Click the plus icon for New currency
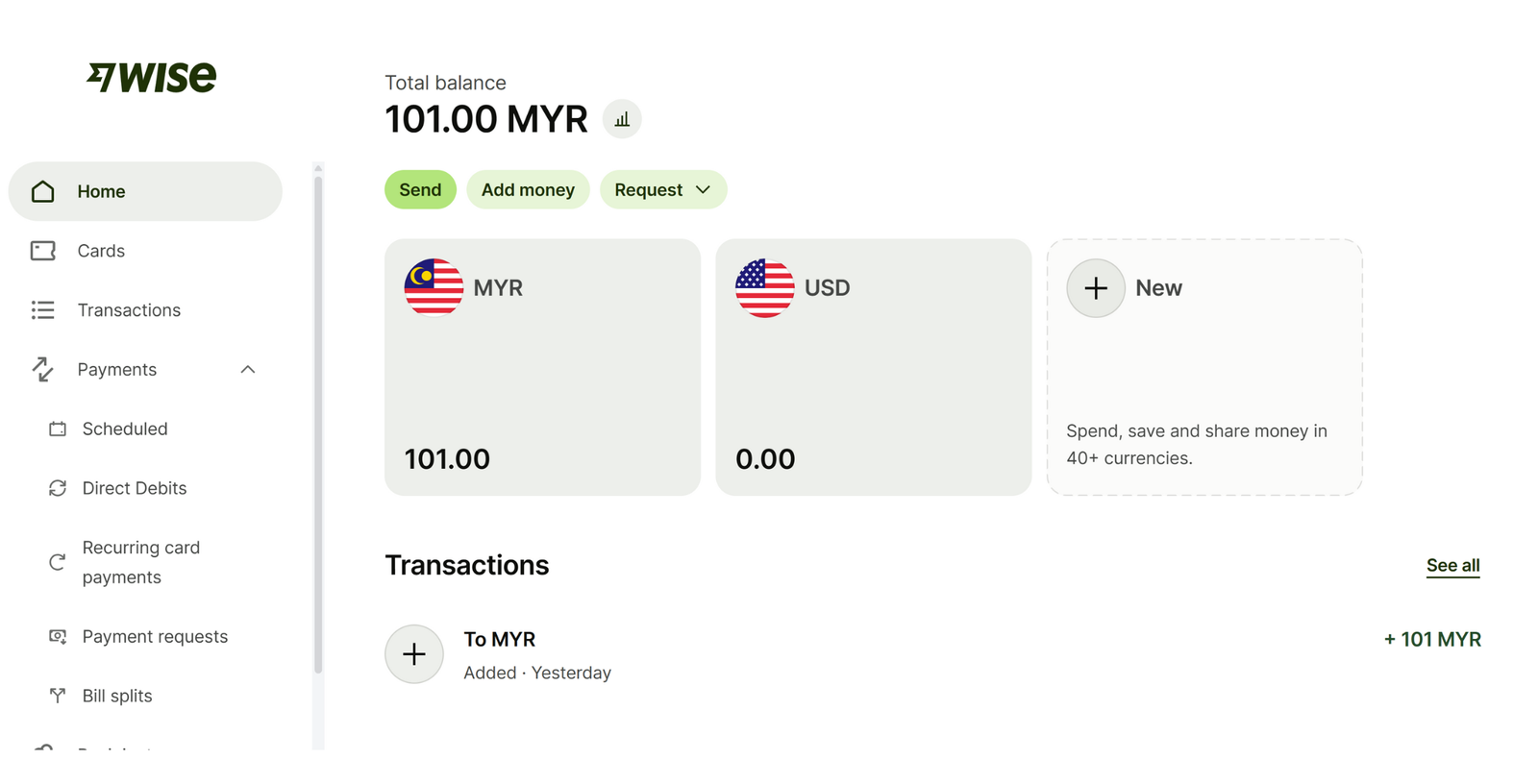 pos(1095,287)
